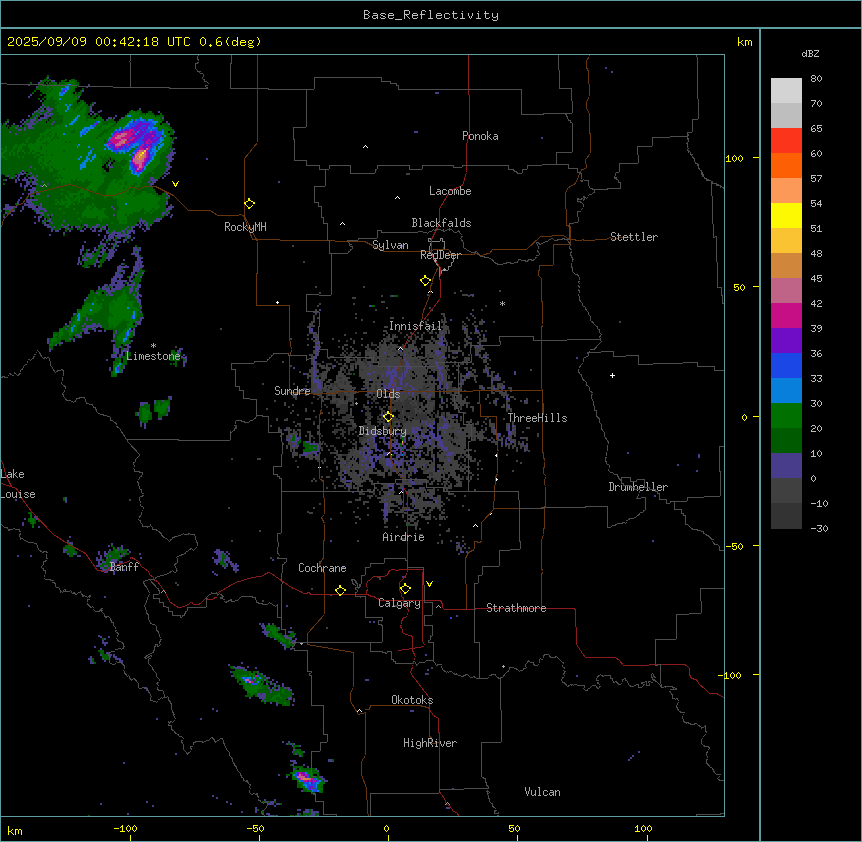Click the yellow diamond marker south of RedDeer
The height and width of the screenshot is (842, 862).
(425, 281)
